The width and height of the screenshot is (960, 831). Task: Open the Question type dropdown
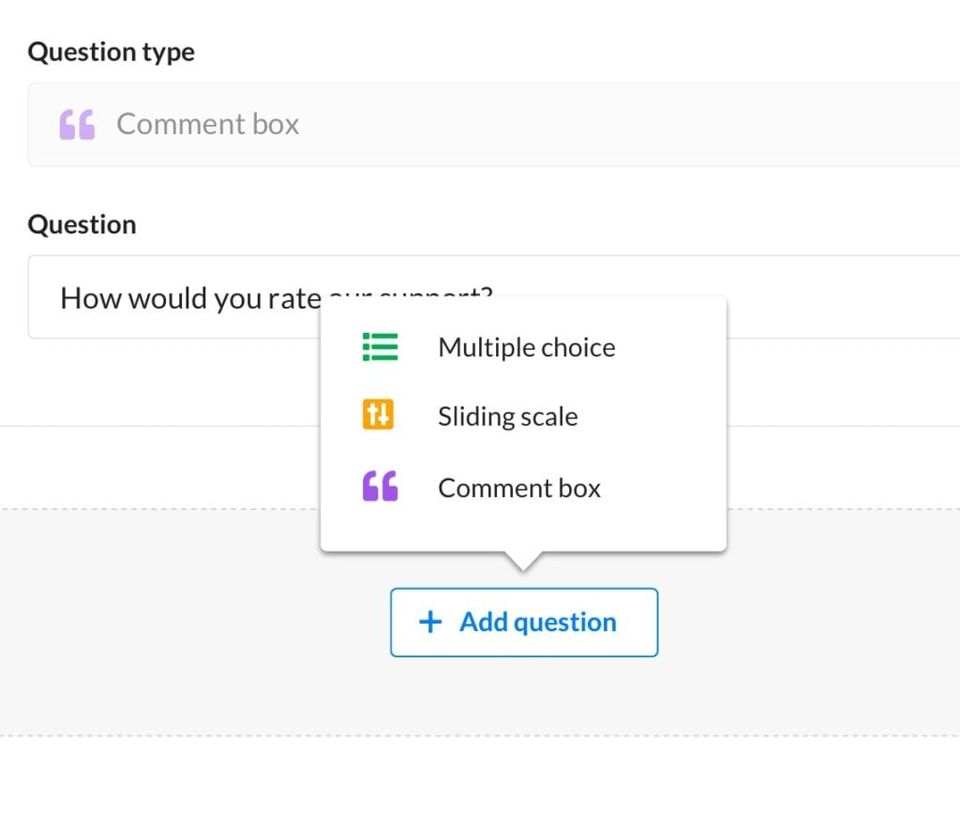pos(600,125)
